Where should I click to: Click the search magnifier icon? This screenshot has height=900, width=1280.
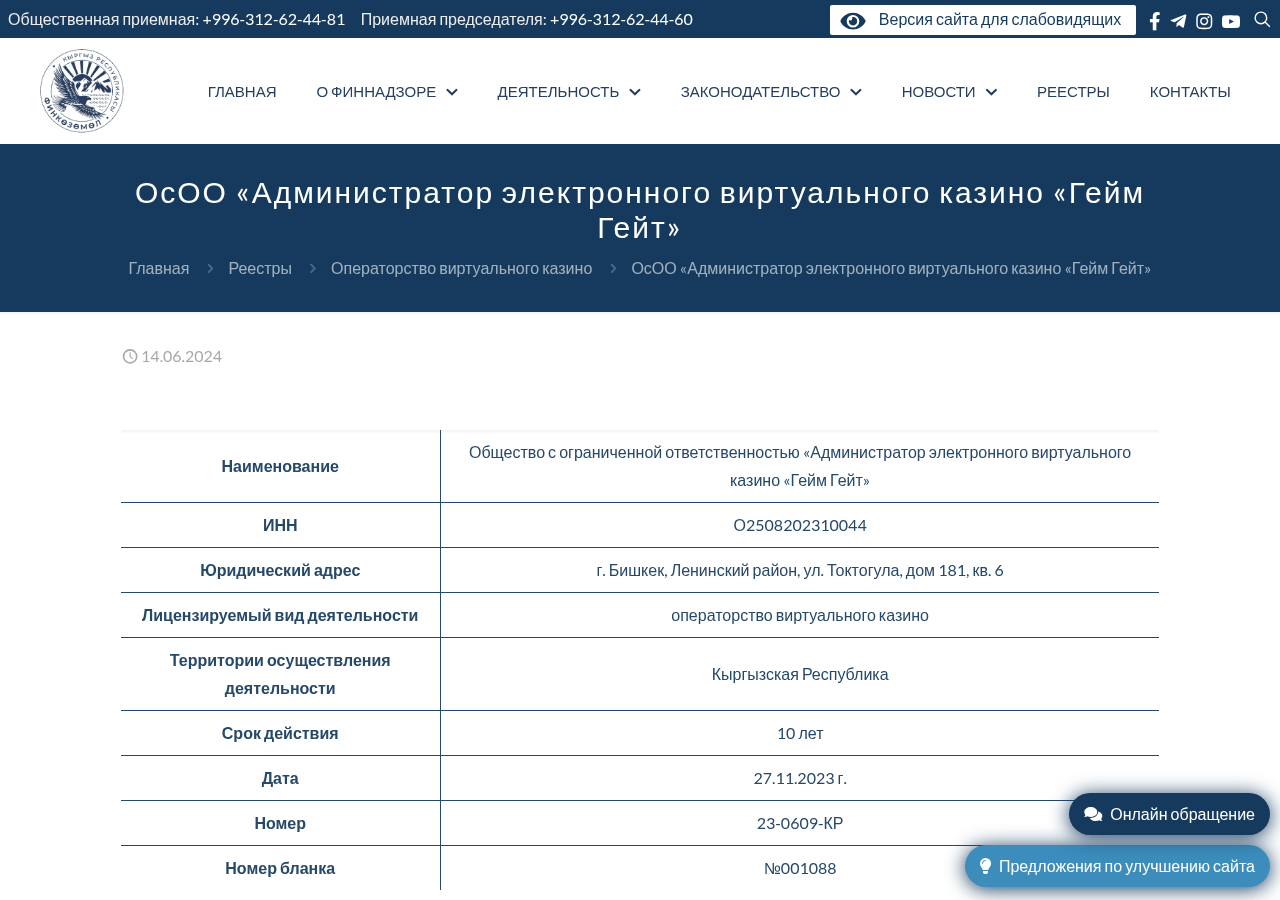[1262, 19]
